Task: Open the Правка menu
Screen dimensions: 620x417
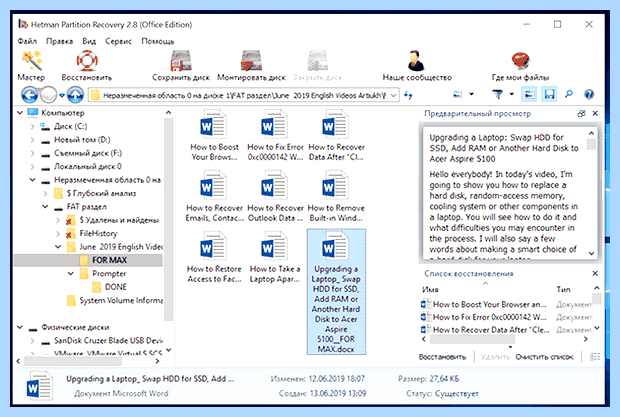Action: click(x=59, y=41)
